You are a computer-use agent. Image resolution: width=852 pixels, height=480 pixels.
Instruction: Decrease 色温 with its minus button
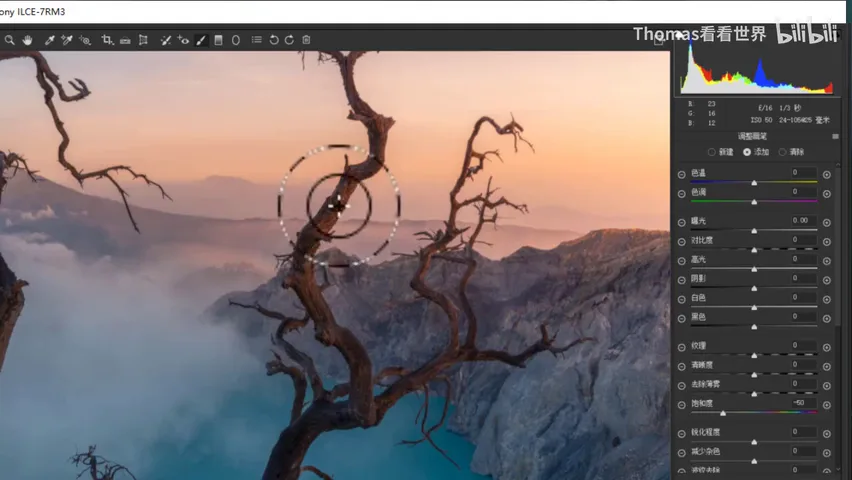pos(681,174)
